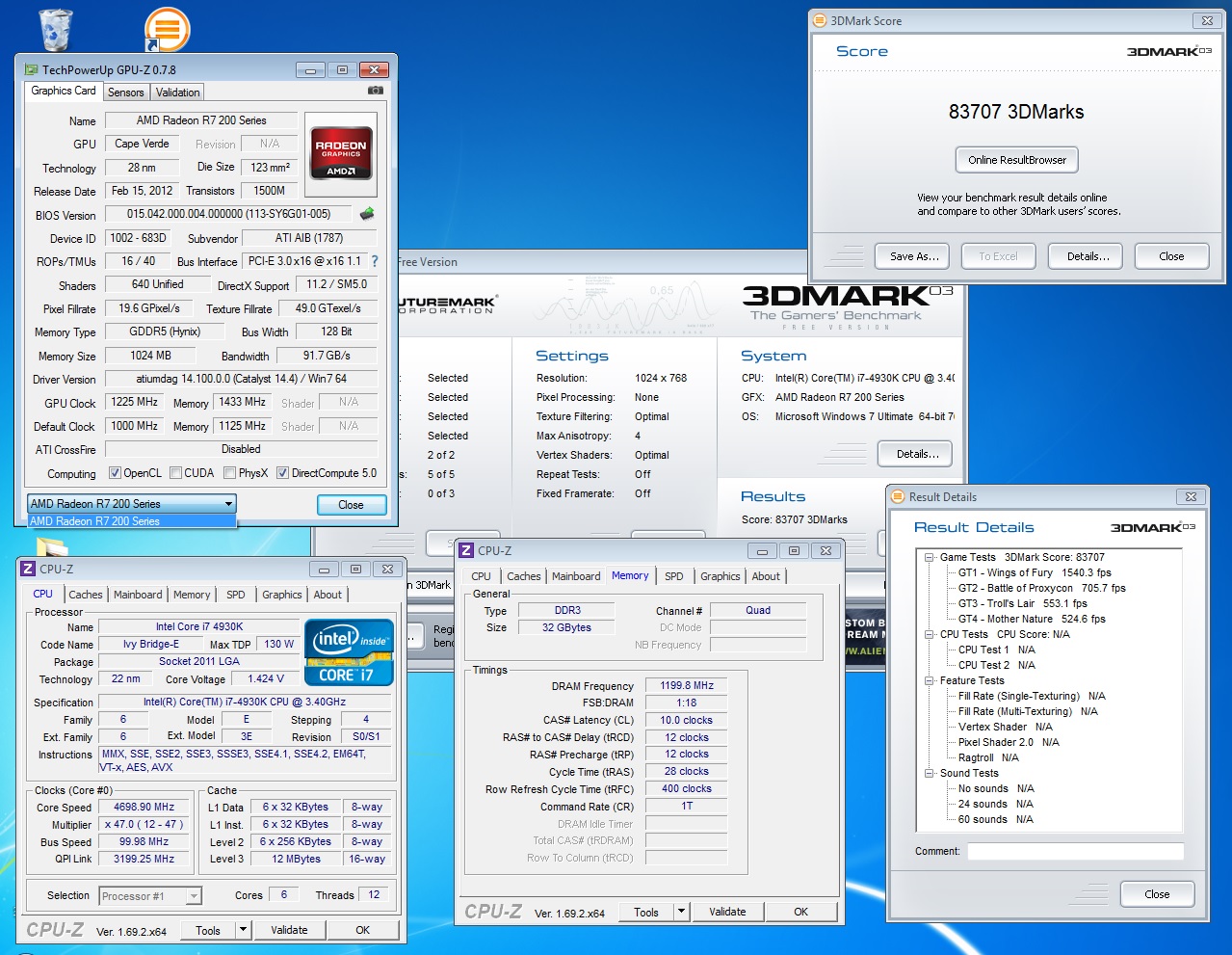Click the Online ResultBrowser button

coord(1017,160)
